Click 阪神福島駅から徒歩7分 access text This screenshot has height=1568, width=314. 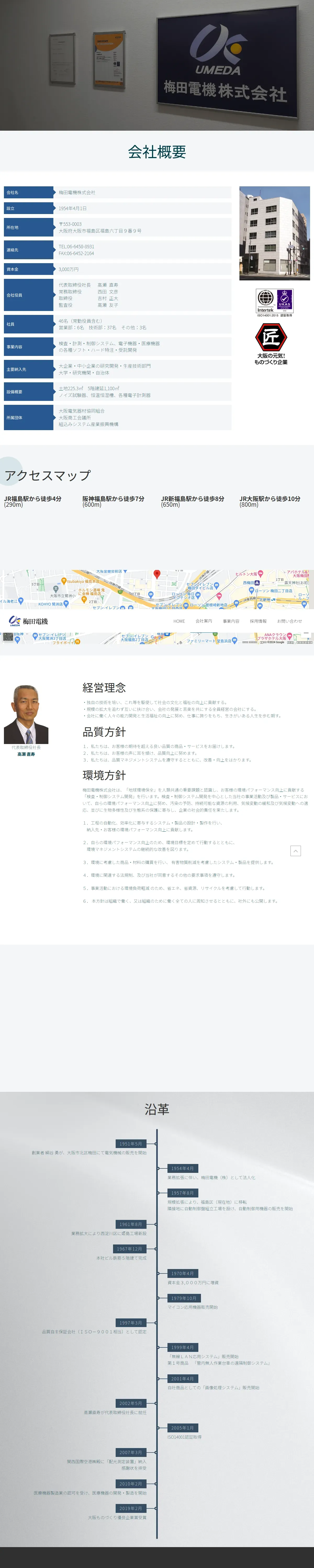[x=113, y=499]
